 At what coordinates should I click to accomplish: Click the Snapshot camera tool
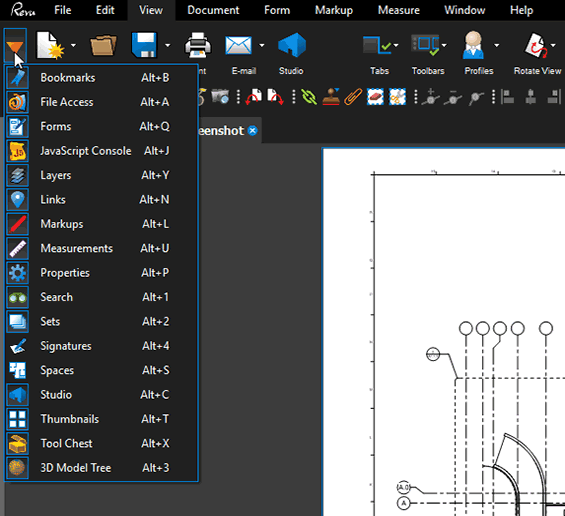point(220,97)
